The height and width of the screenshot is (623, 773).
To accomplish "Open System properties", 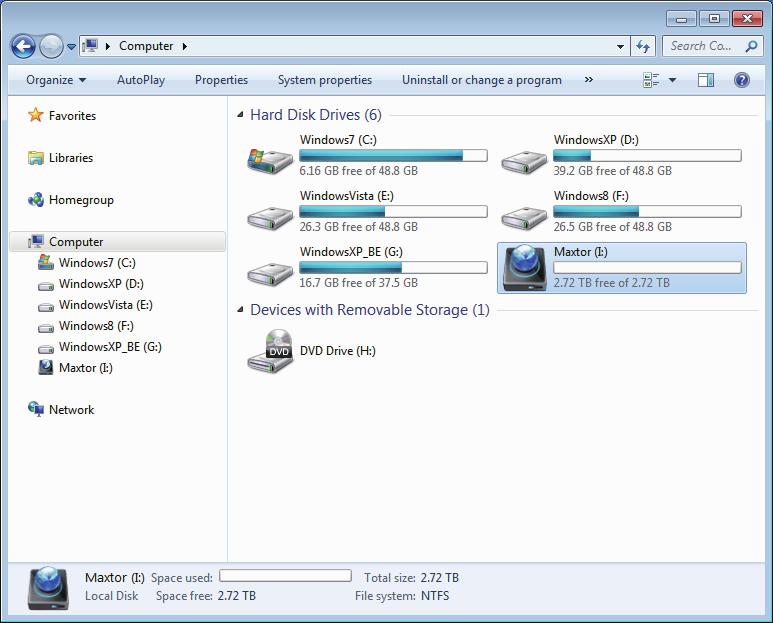I will 324,80.
